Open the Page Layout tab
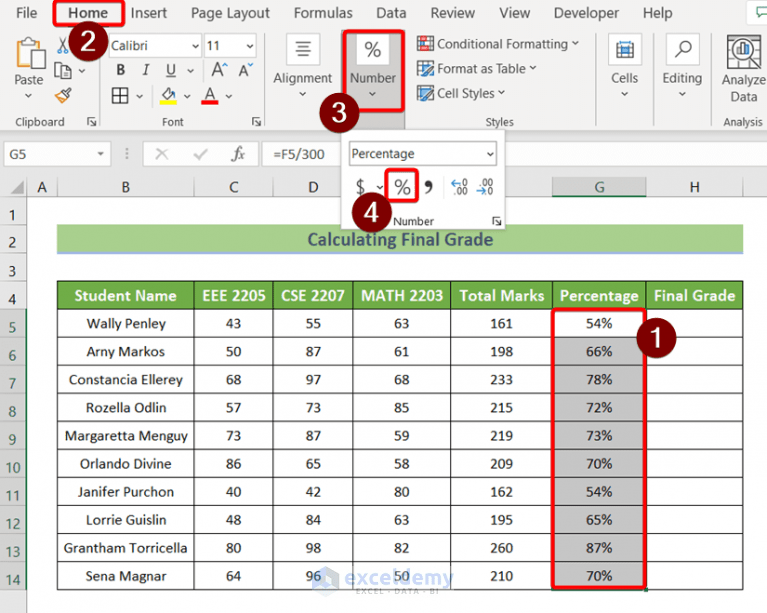The width and height of the screenshot is (767, 613). click(230, 13)
